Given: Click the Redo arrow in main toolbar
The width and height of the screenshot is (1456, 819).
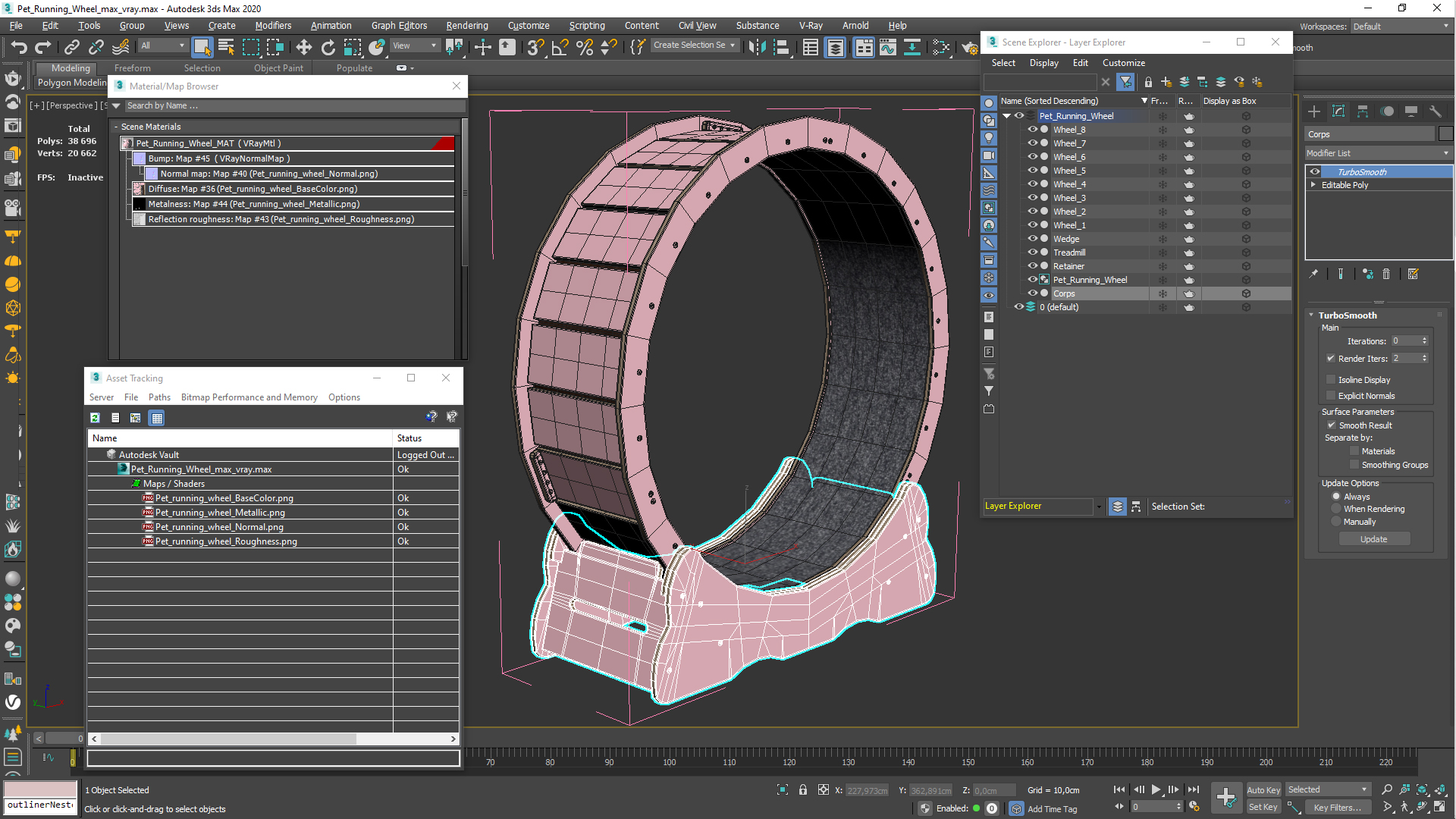Looking at the screenshot, I should (x=43, y=47).
